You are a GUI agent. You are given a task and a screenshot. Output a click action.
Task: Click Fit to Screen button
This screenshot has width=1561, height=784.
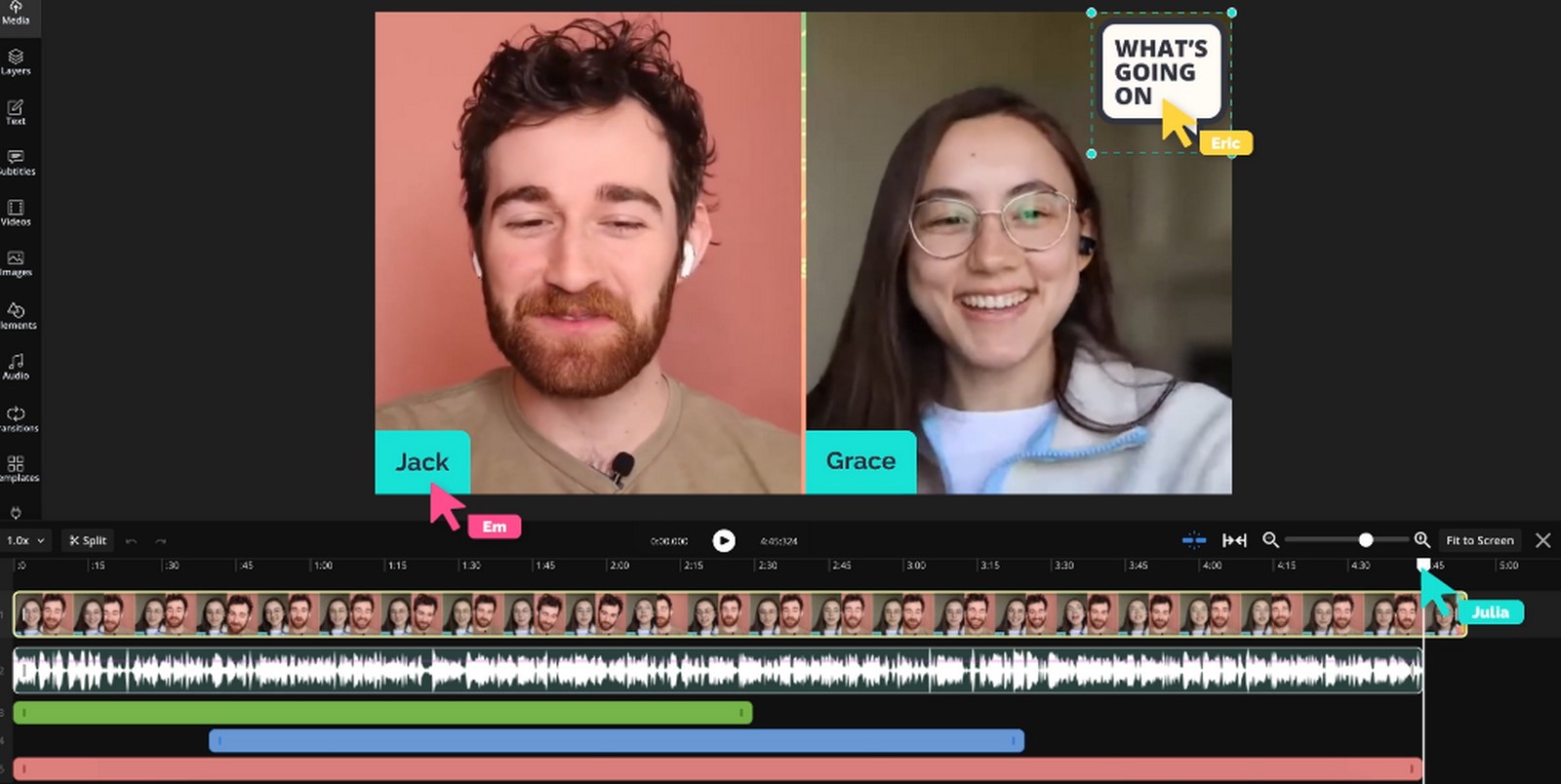(1479, 540)
